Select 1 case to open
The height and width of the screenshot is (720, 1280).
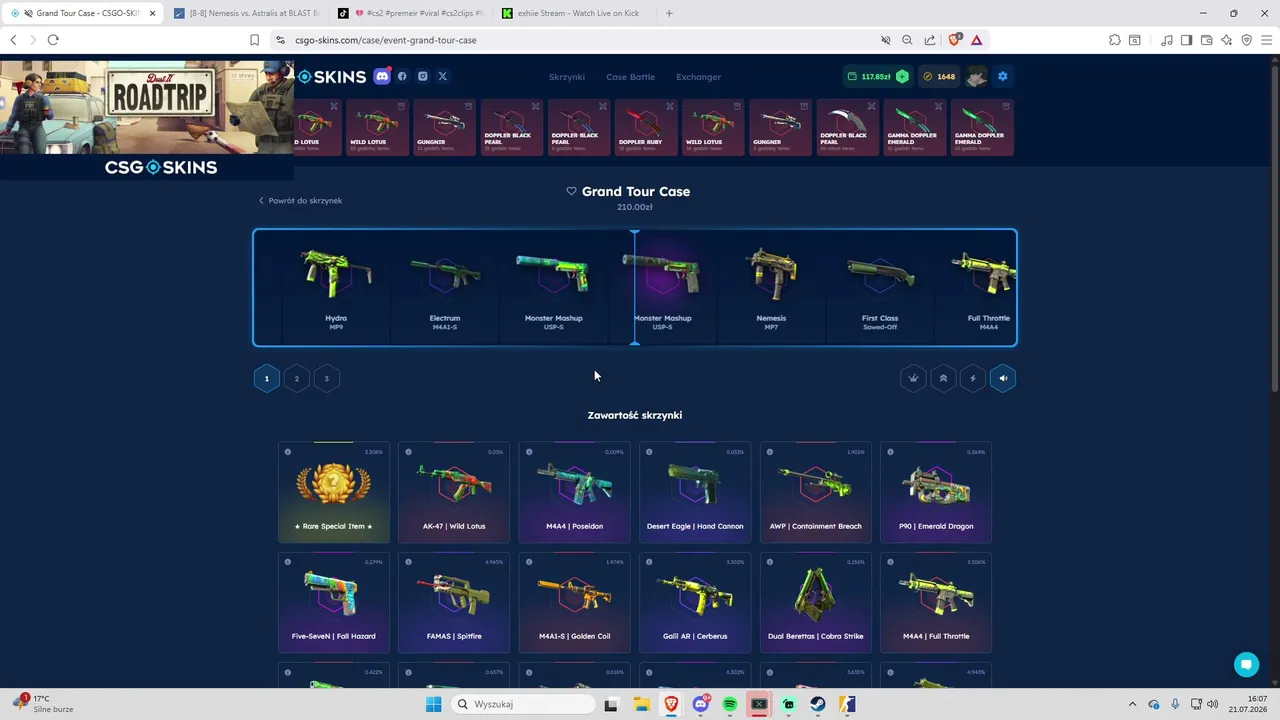click(266, 378)
